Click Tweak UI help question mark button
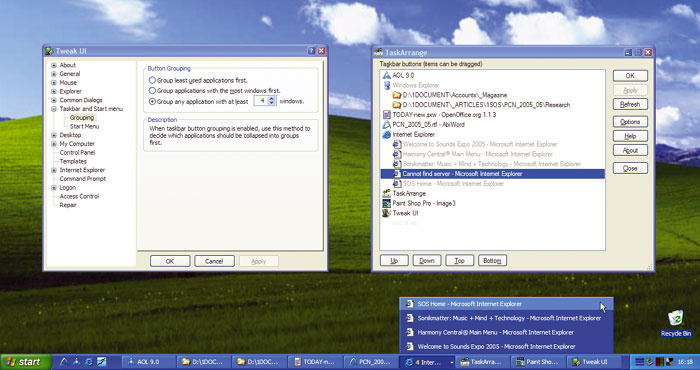Screen dimensions: 700x370 pos(312,51)
